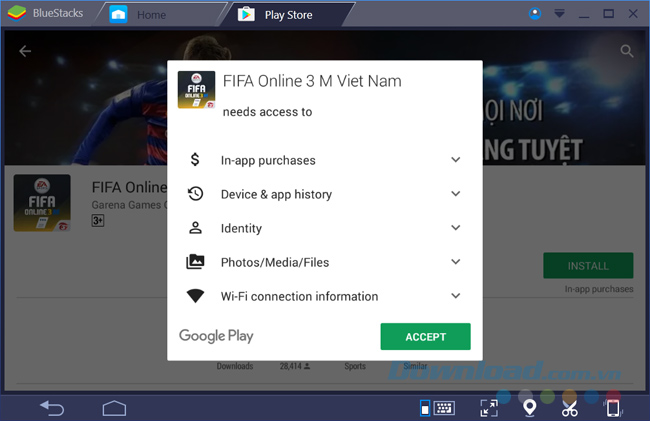The image size is (650, 421).
Task: Expand the Wi-Fi connection information chevron
Action: point(456,296)
